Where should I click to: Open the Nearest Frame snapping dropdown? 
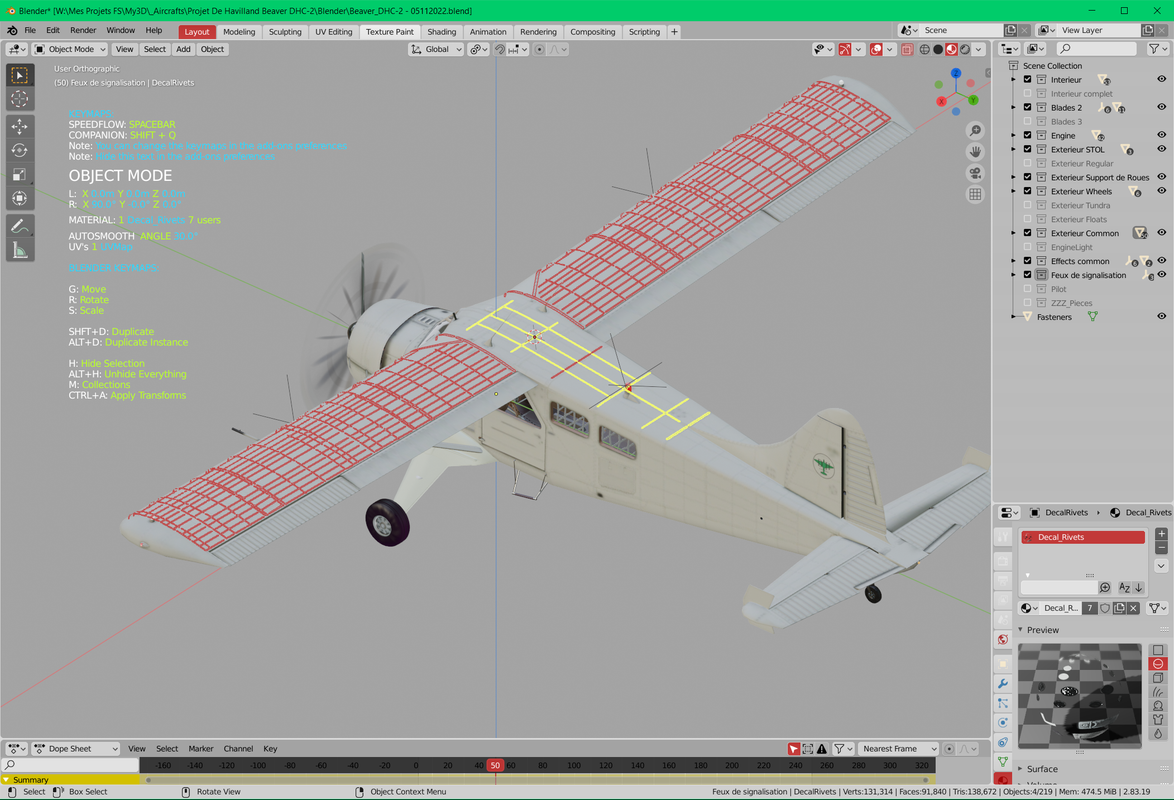click(x=897, y=748)
